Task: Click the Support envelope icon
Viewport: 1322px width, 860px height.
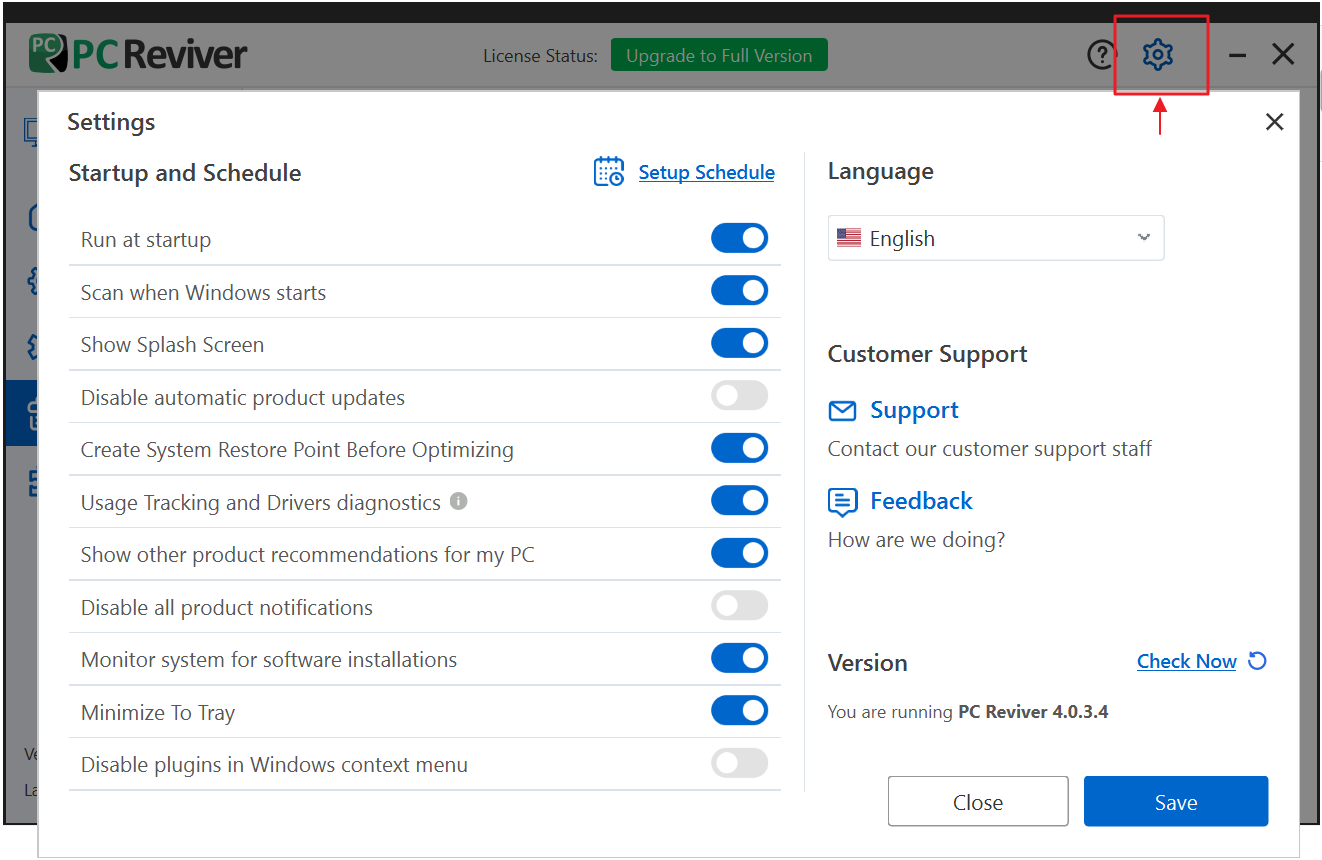Action: [x=843, y=411]
